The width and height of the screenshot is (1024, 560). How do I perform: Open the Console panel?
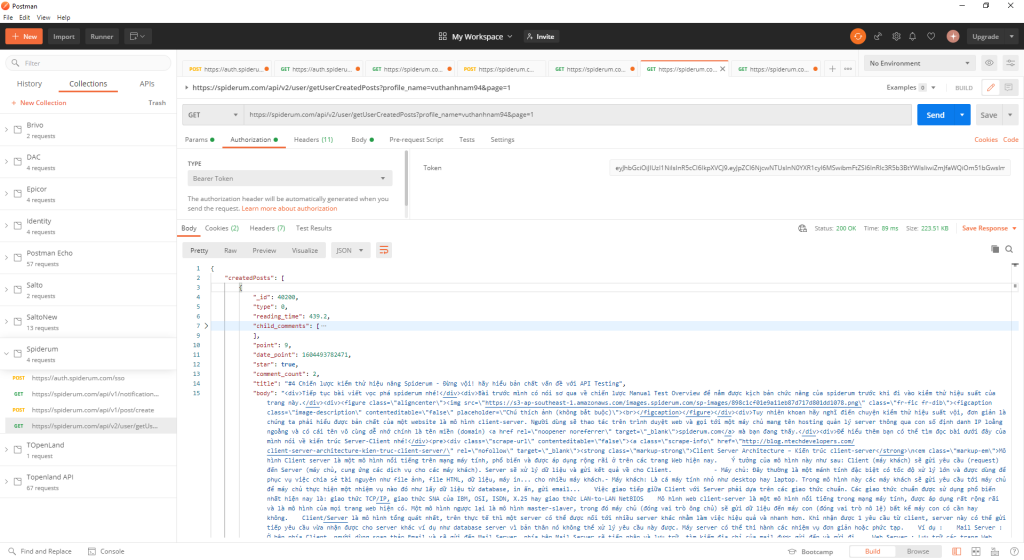(106, 552)
